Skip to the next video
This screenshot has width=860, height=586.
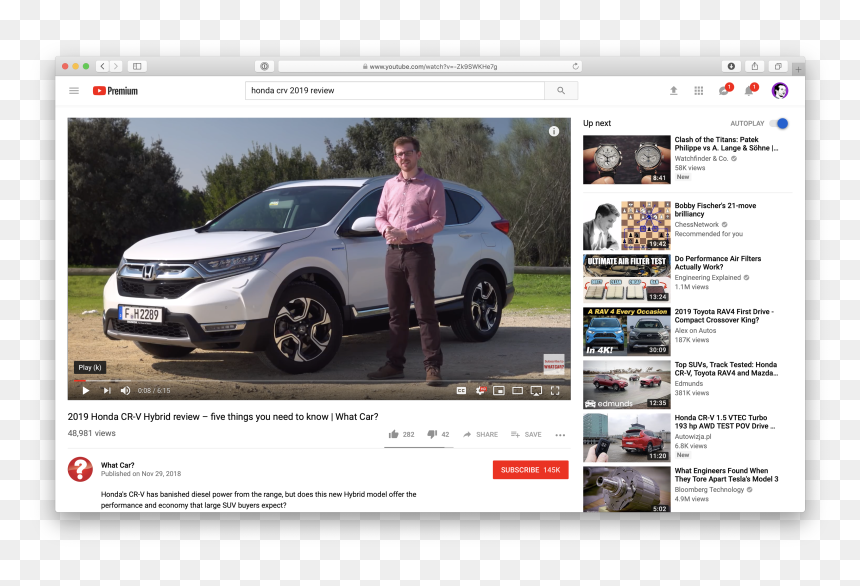(x=106, y=391)
